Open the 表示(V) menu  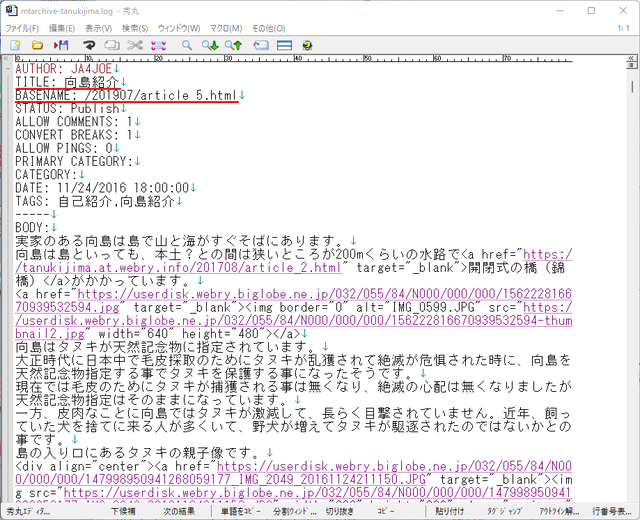coord(98,29)
